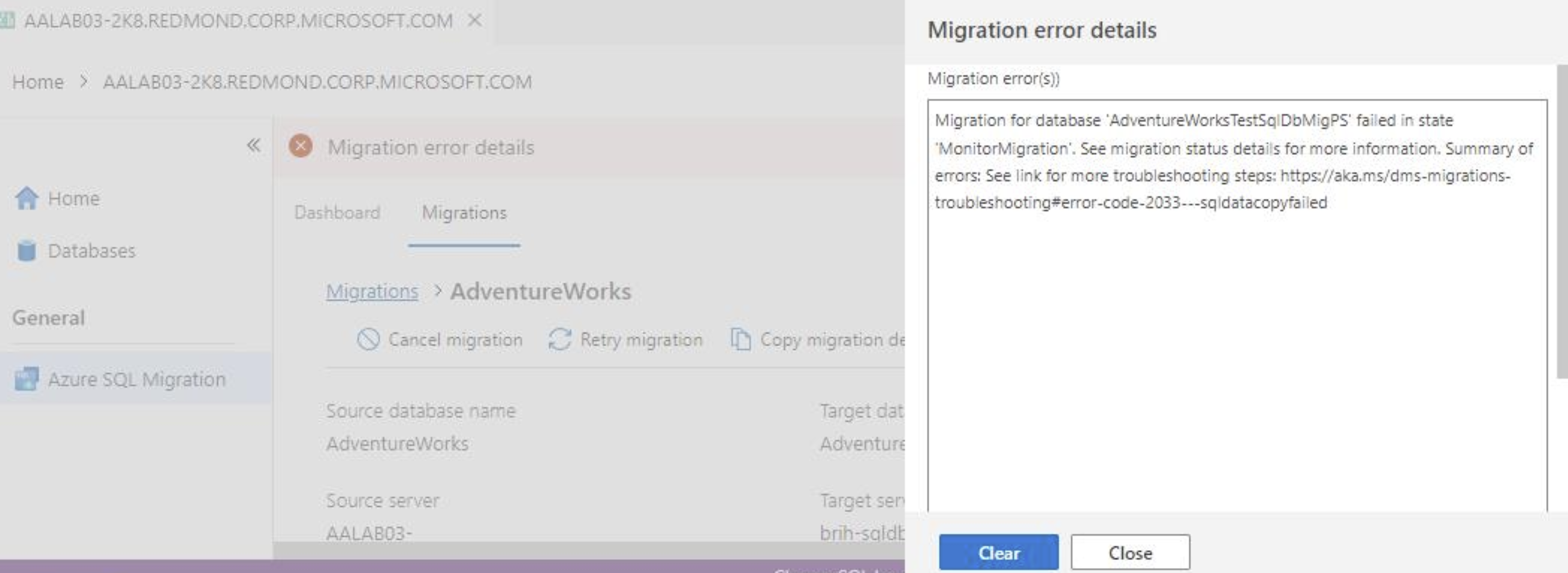Viewport: 1568px width, 573px height.
Task: Select the AdventureWorks migration breadcrumb
Action: click(540, 291)
